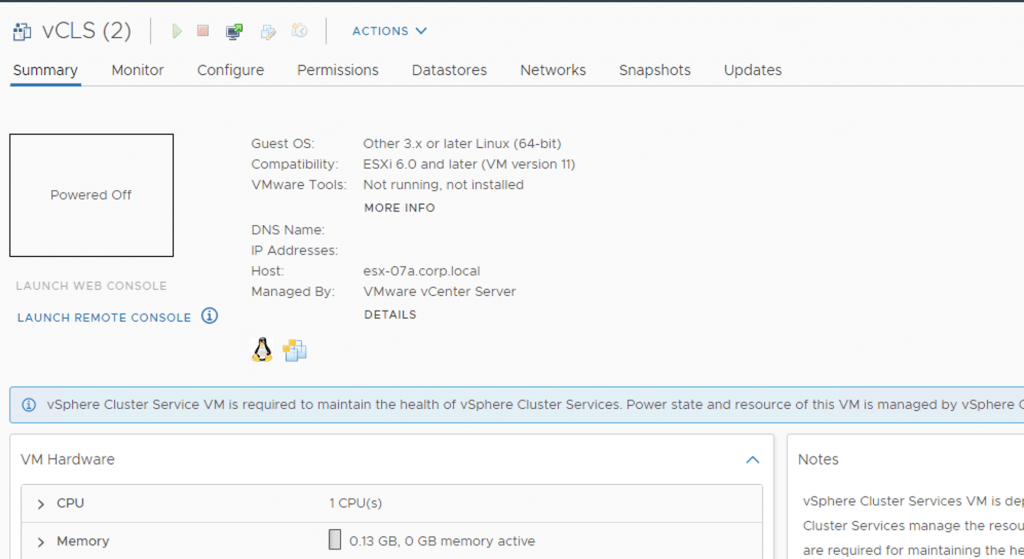Collapse the VM Hardware panel

click(752, 459)
